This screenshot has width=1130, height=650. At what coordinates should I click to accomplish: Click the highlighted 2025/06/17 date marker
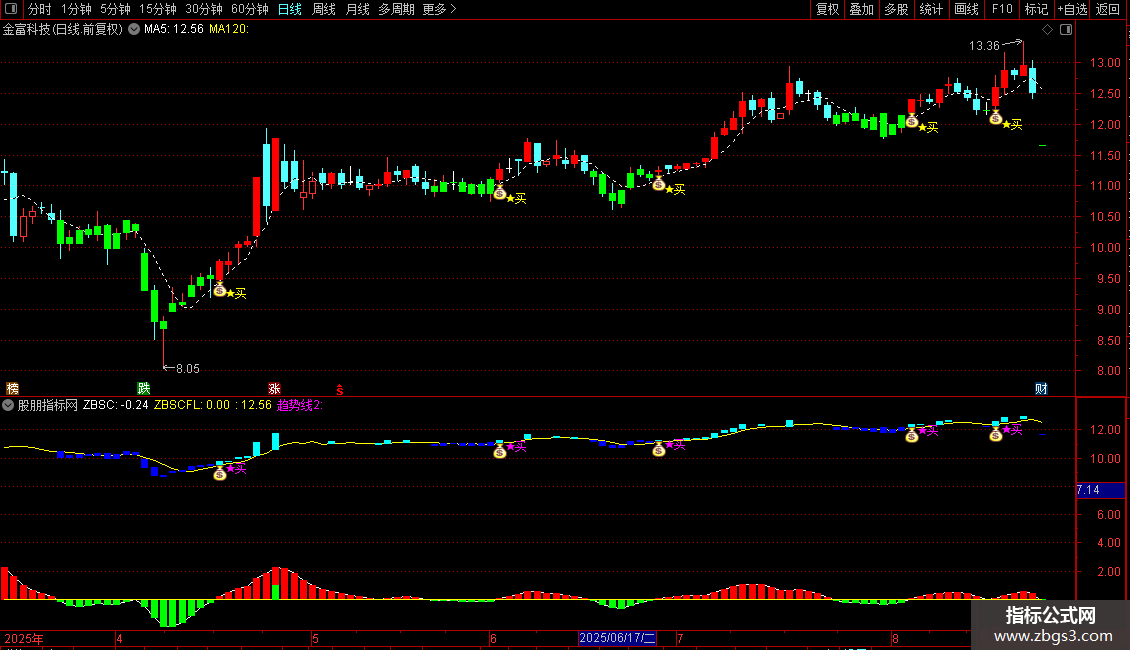[x=618, y=638]
